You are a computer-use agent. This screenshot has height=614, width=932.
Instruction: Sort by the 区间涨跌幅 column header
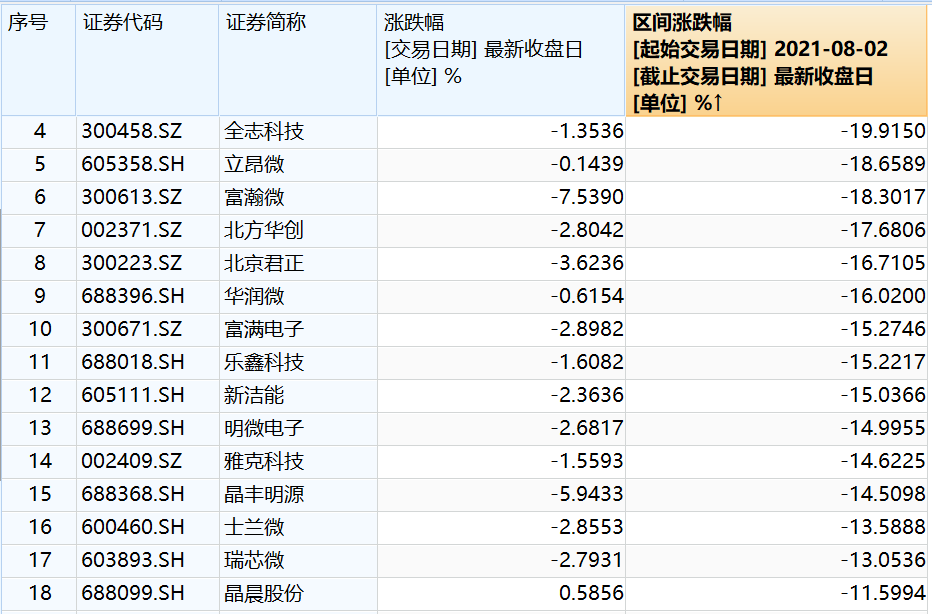(776, 61)
